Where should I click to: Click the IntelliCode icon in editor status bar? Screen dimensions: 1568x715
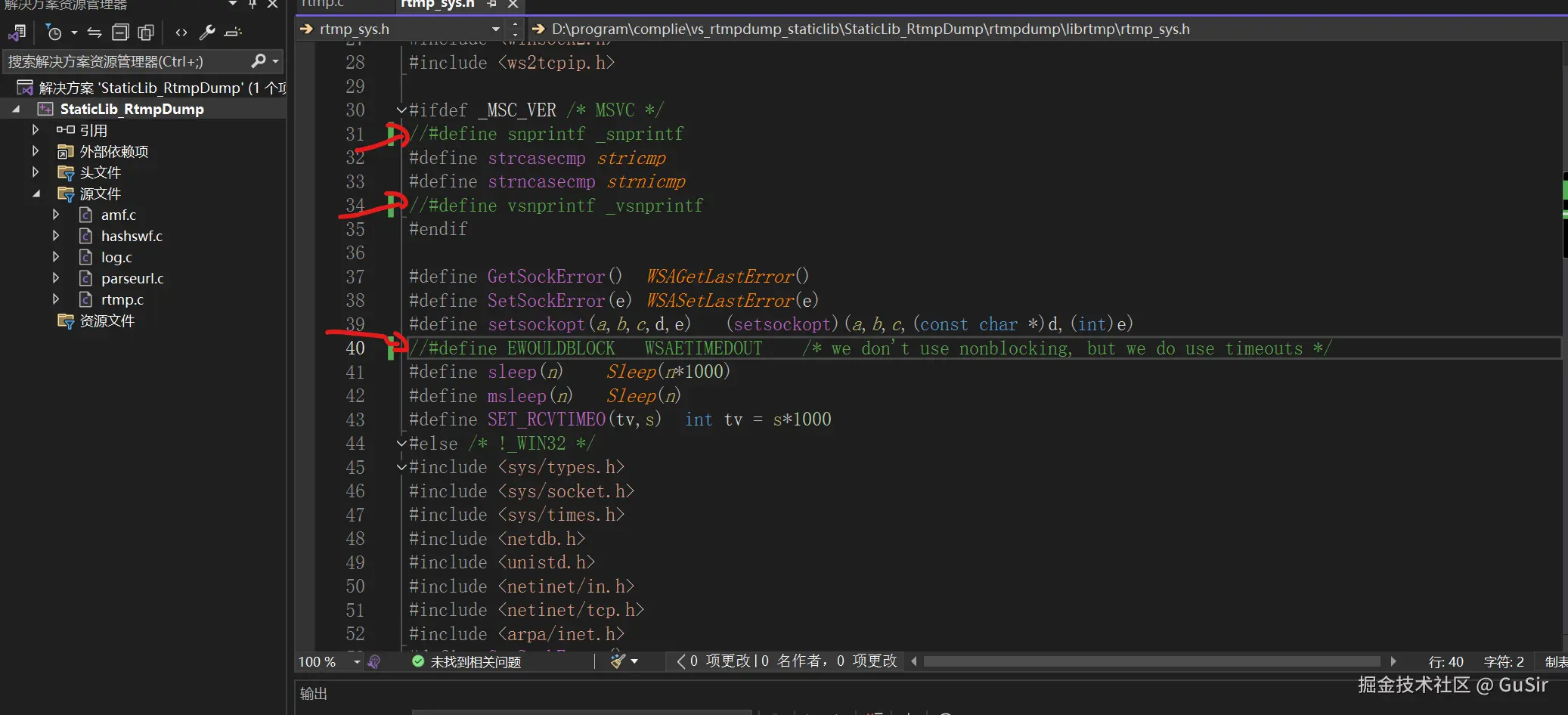[x=373, y=662]
